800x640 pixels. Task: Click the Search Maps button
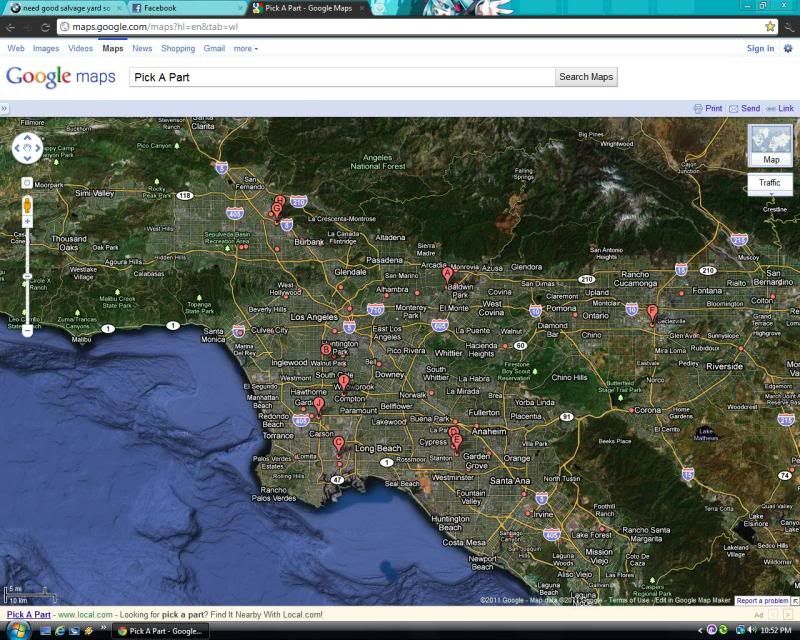[586, 77]
